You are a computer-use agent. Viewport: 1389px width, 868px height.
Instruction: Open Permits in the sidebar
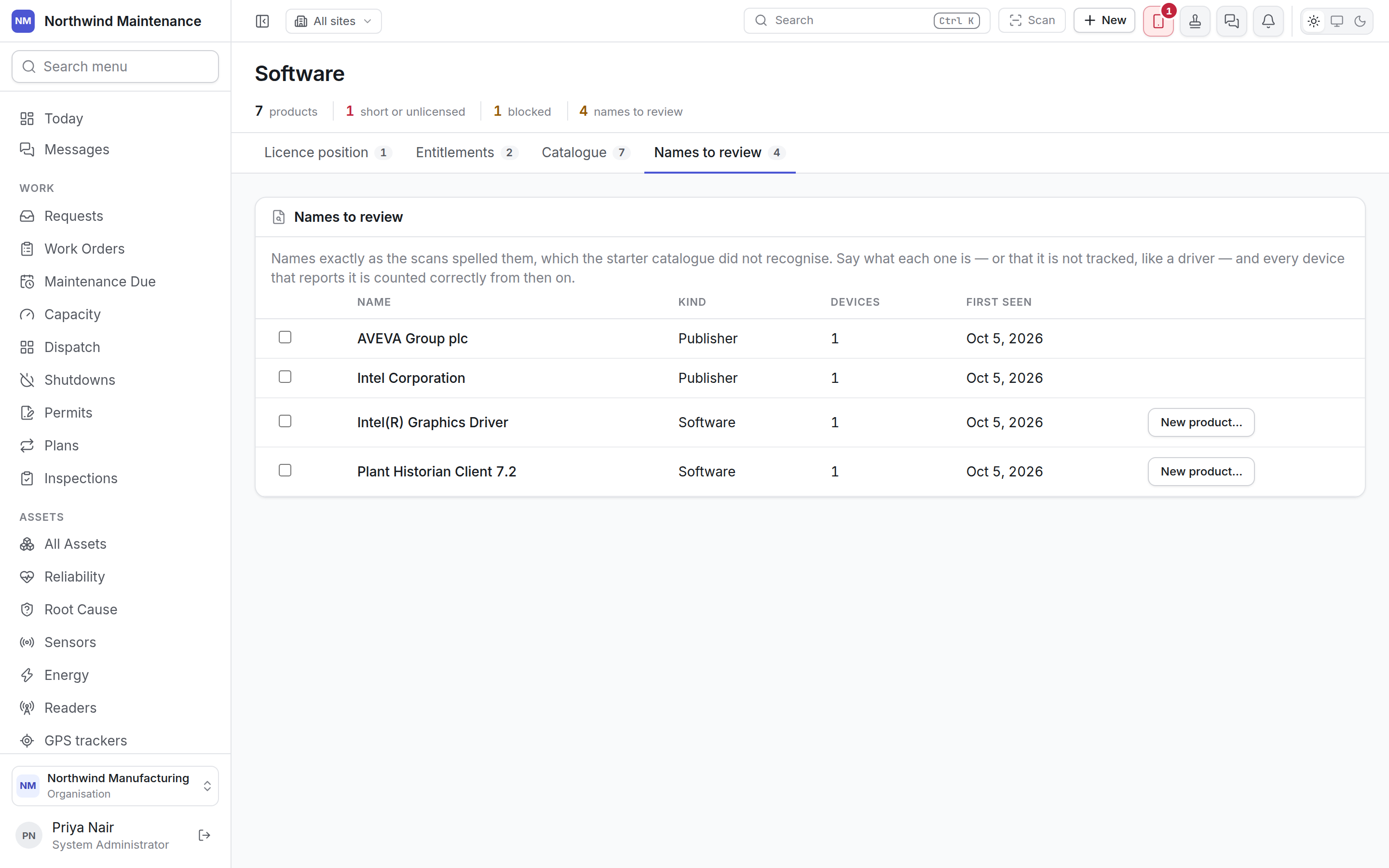(115, 413)
